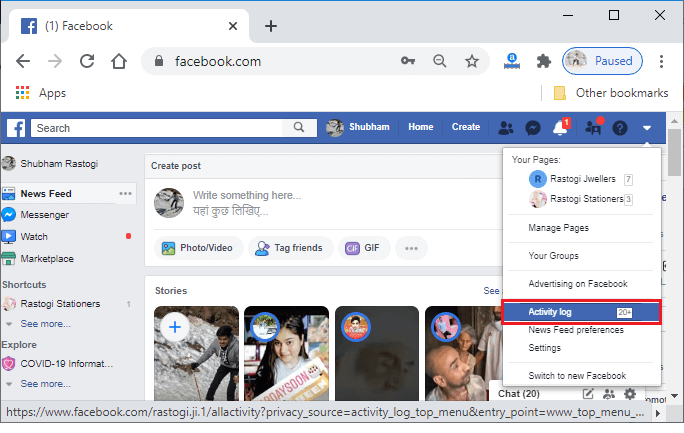Click the blue extension icon beside the puzzle icon
Viewport: 684px width, 433px height.
coord(512,61)
